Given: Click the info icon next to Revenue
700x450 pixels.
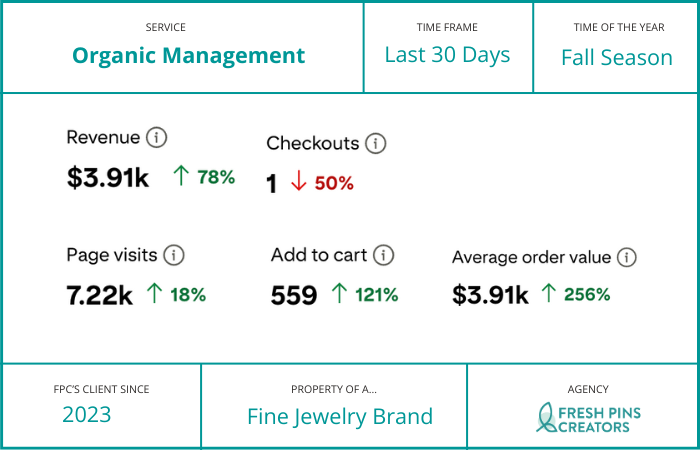Looking at the screenshot, I should tap(156, 138).
